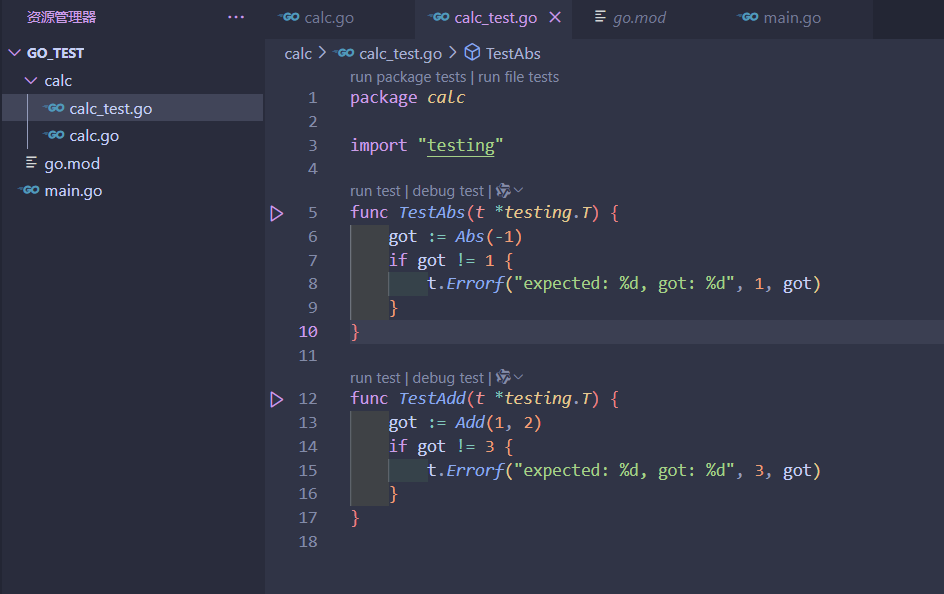
Task: Click 'calc' in the breadcrumb path
Action: (298, 54)
